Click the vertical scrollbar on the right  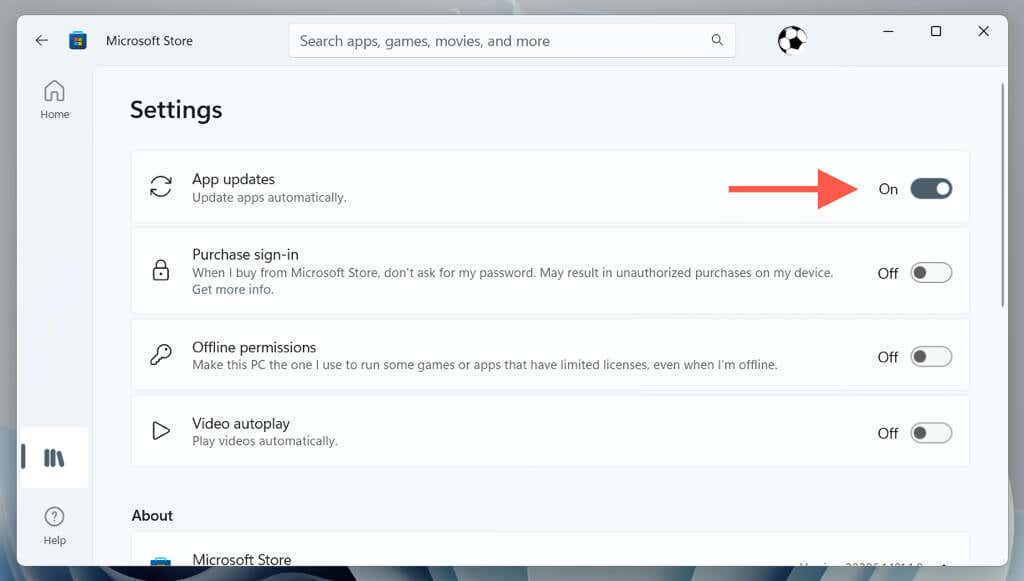click(1003, 195)
